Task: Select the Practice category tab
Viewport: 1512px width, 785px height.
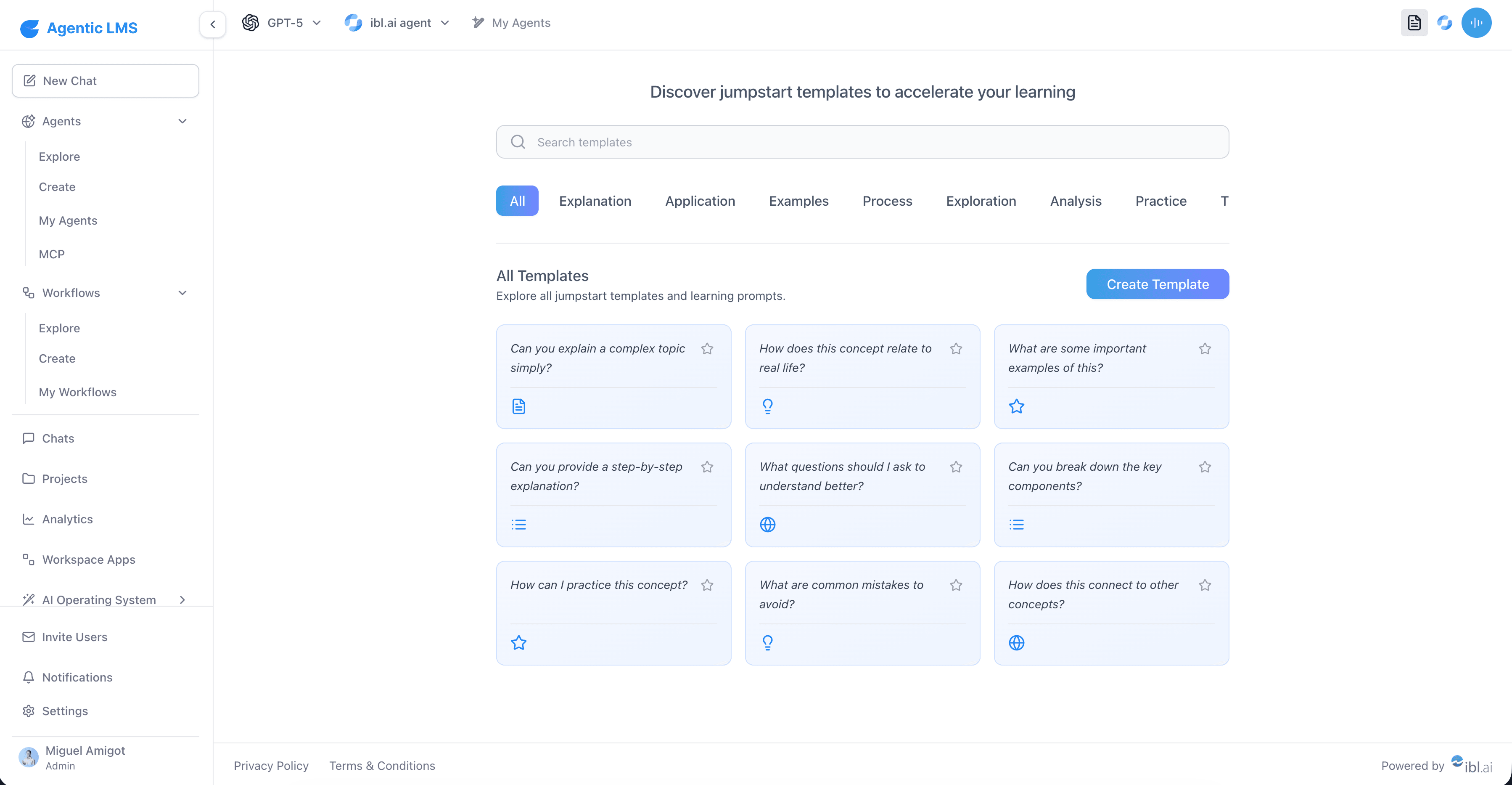Action: (1160, 200)
